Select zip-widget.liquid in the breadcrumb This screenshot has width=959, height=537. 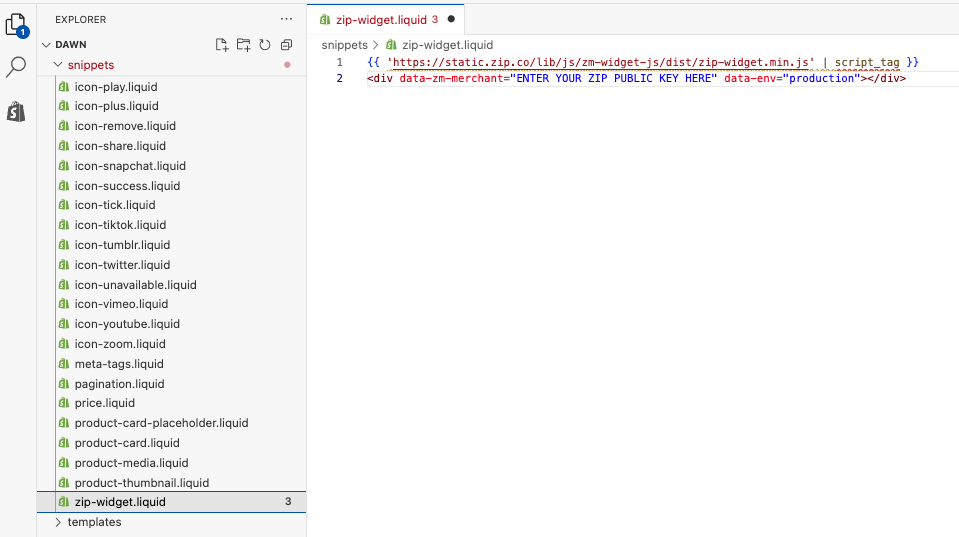[447, 45]
